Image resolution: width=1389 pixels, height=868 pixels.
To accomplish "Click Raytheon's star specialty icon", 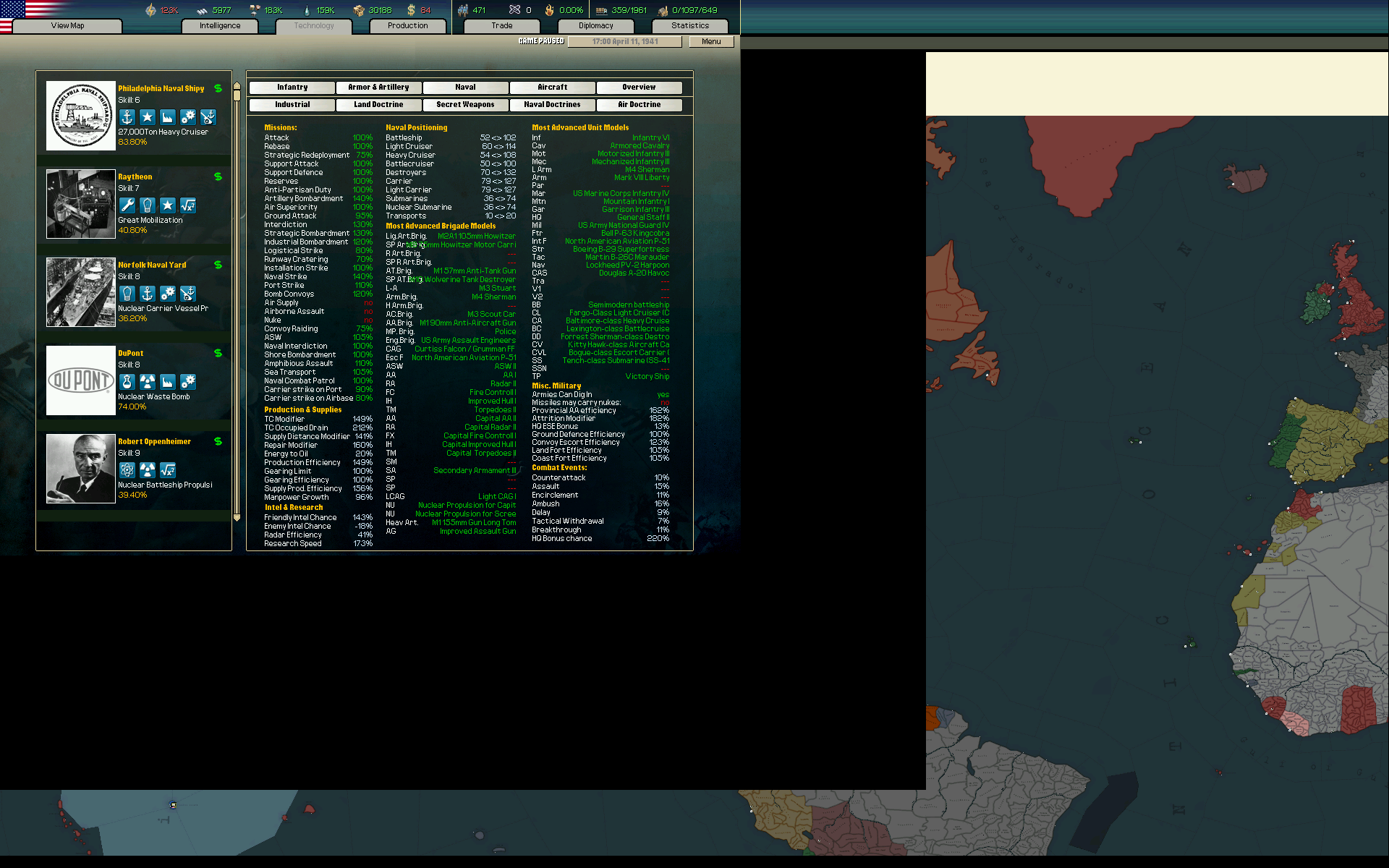I will click(x=168, y=205).
